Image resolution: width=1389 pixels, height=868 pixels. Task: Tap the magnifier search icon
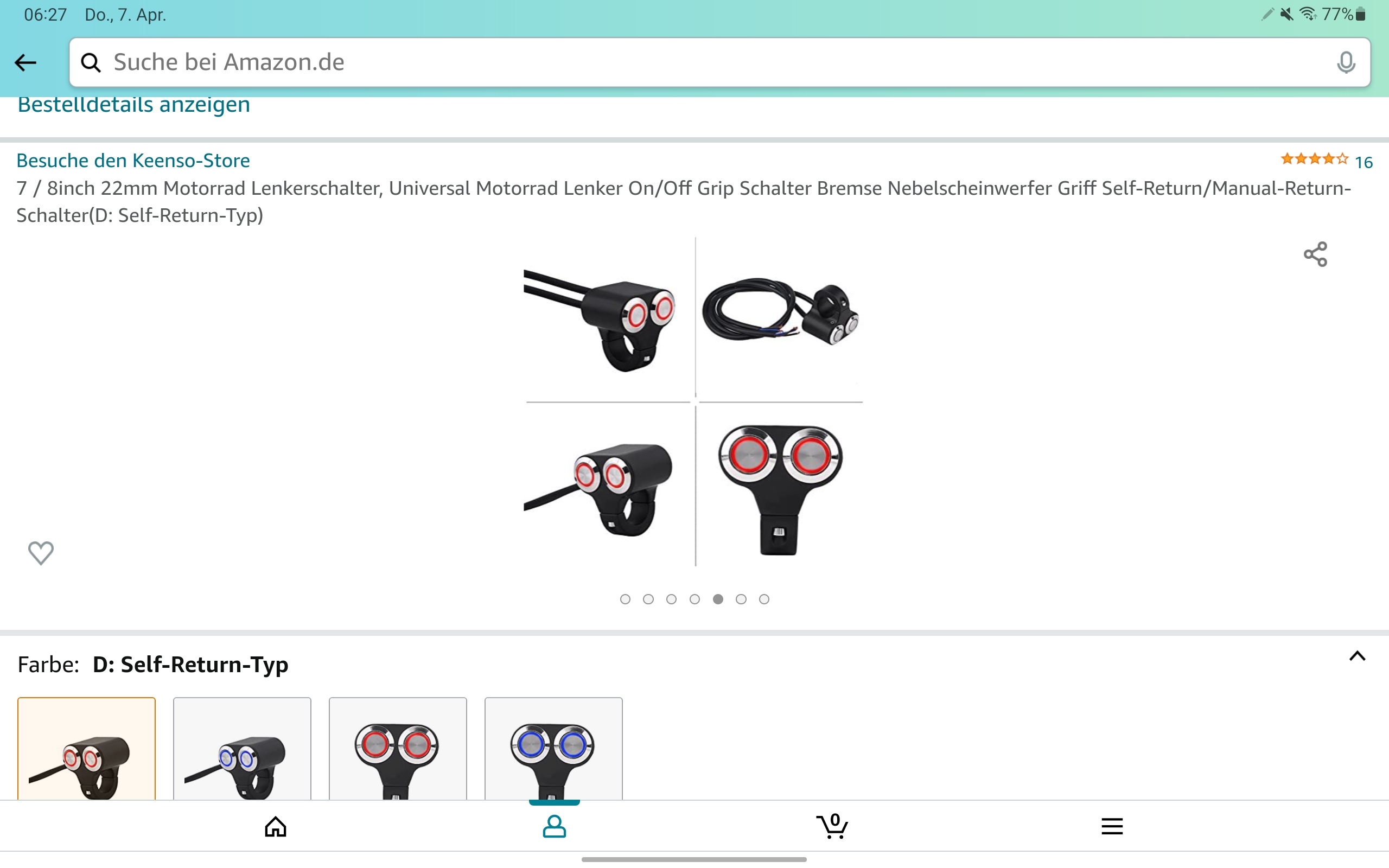tap(91, 62)
